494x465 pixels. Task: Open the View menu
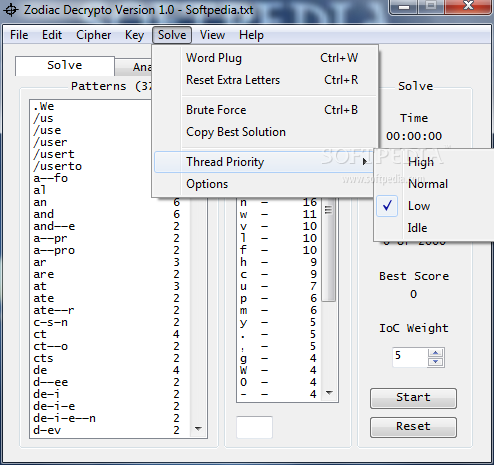tap(212, 35)
